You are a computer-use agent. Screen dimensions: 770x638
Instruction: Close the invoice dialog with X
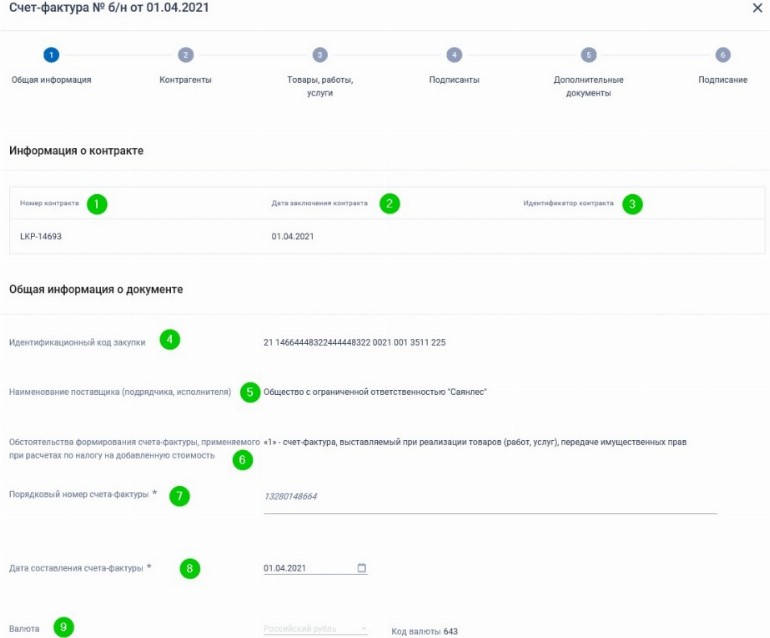[x=756, y=8]
